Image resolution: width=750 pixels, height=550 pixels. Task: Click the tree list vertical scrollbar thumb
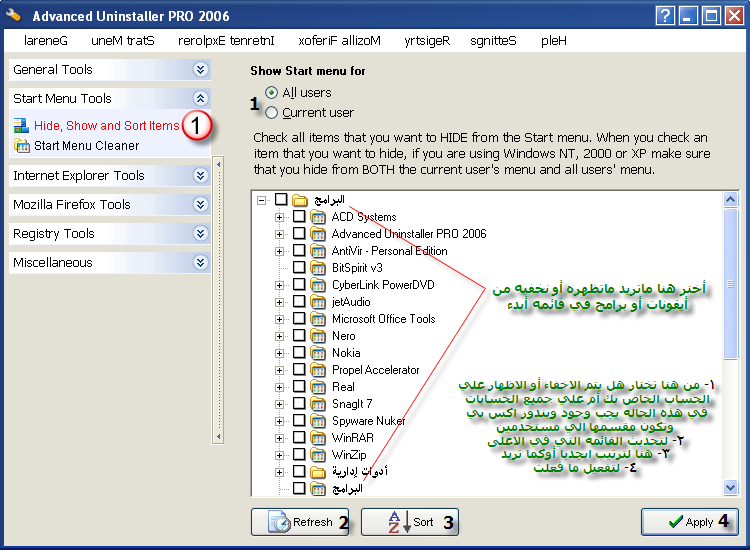tap(730, 284)
